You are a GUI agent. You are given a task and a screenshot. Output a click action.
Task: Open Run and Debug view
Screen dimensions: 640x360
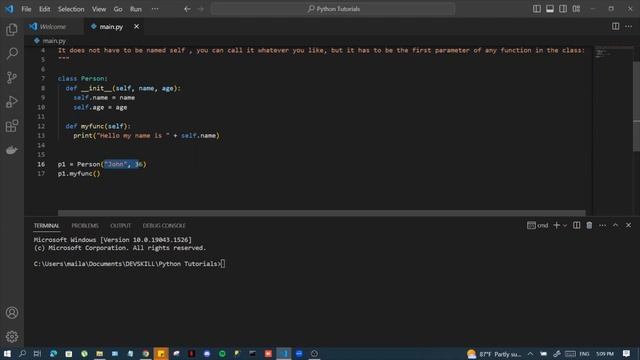click(x=12, y=102)
